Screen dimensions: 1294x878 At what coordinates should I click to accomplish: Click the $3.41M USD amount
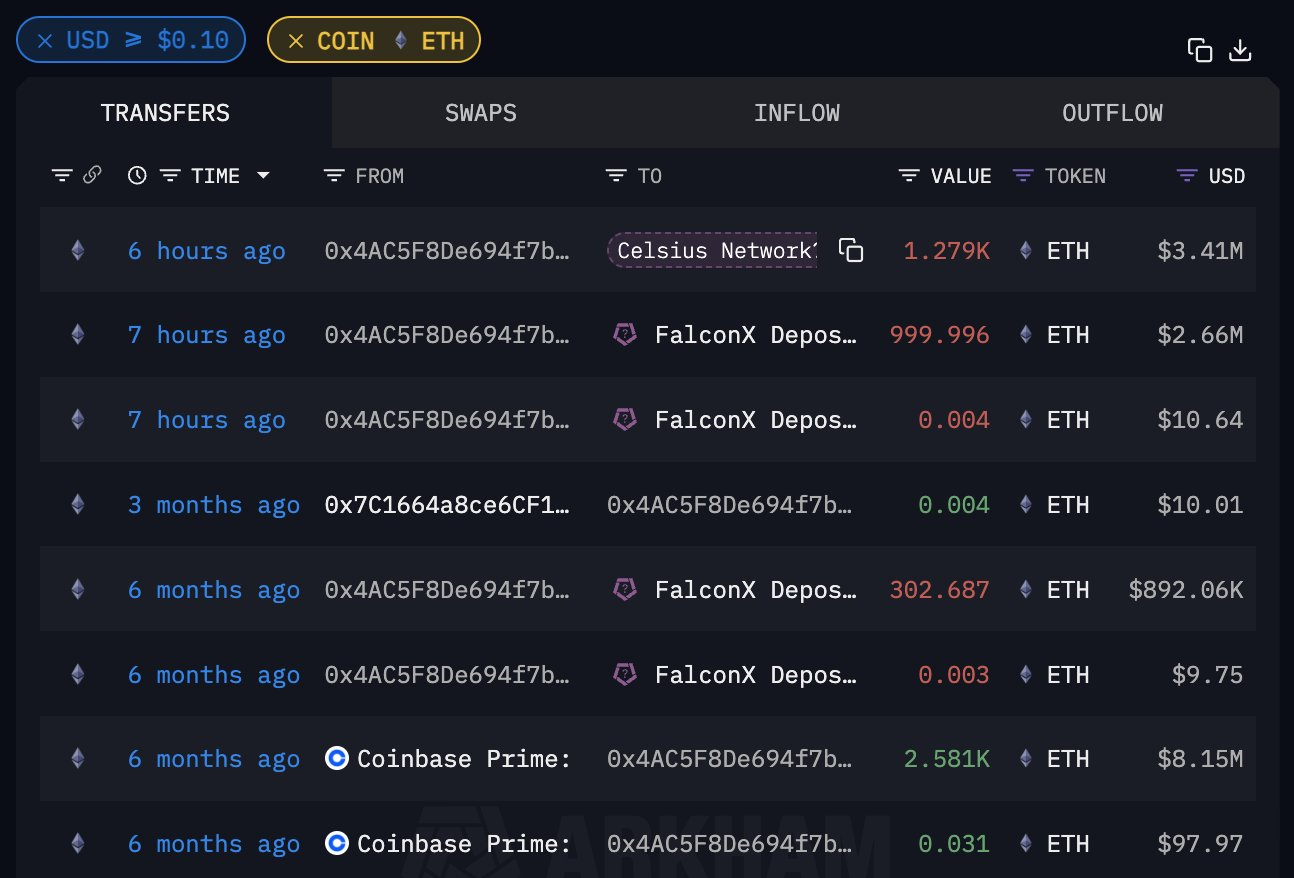[1200, 250]
